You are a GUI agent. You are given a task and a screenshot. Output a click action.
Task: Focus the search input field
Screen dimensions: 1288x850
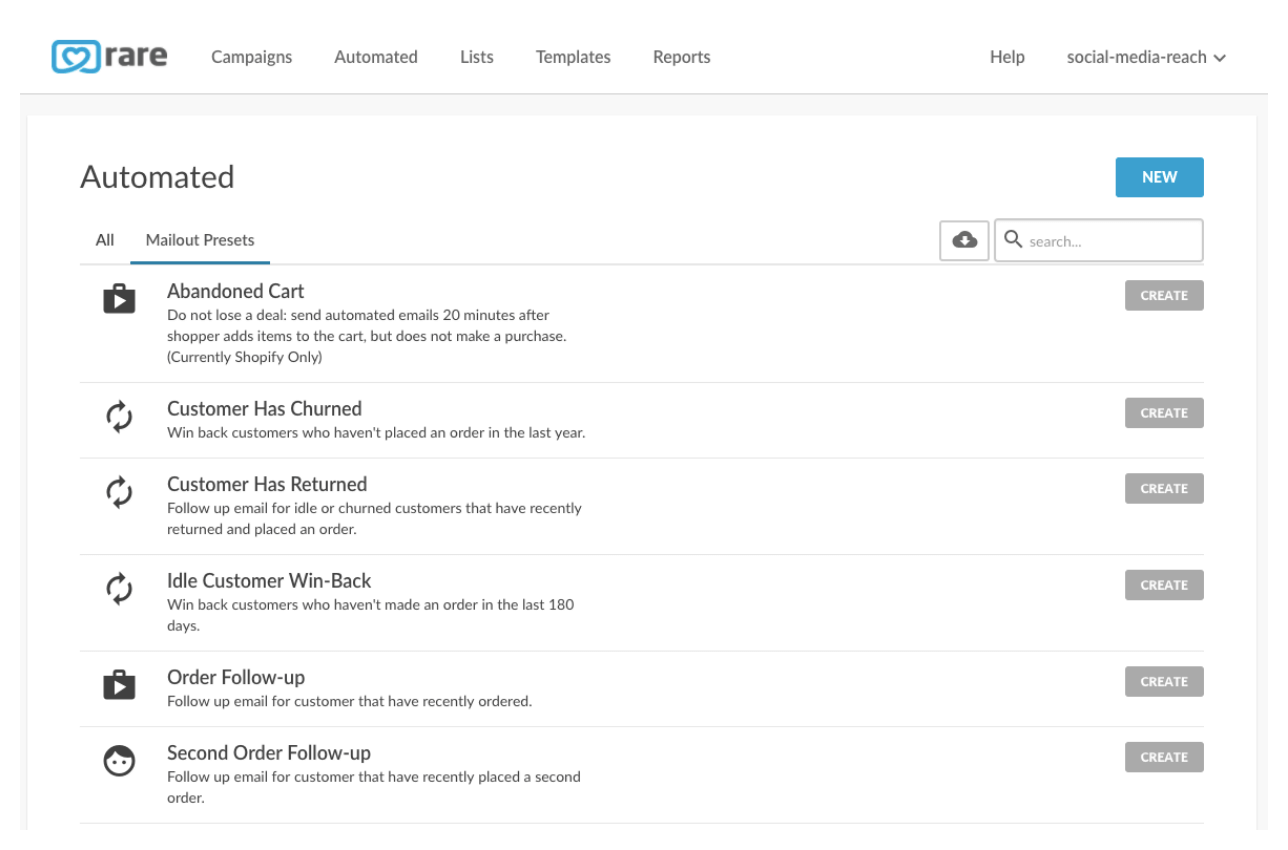point(1099,241)
